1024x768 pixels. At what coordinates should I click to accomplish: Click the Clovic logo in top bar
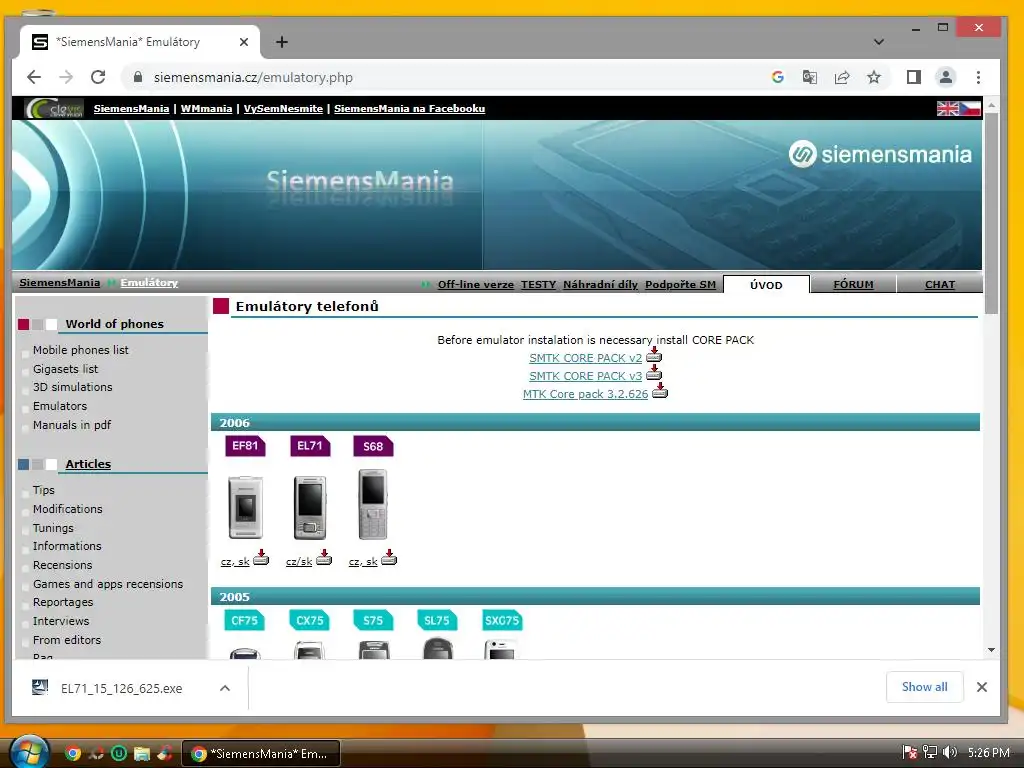[x=54, y=108]
